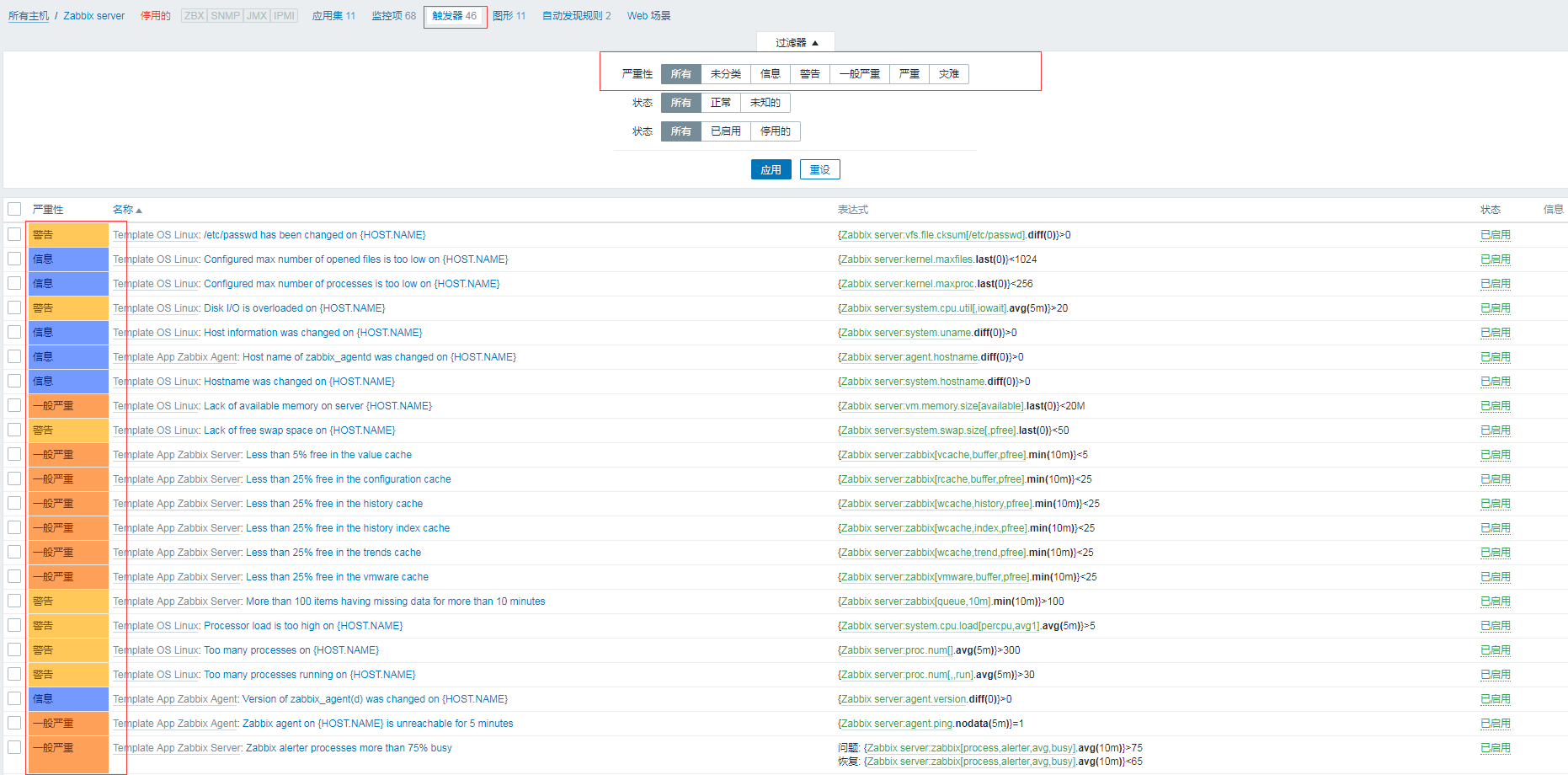This screenshot has height=775, width=1568.
Task: Toggle 已启用 status for Zabbix alerter processes trigger
Action: coord(1496,748)
